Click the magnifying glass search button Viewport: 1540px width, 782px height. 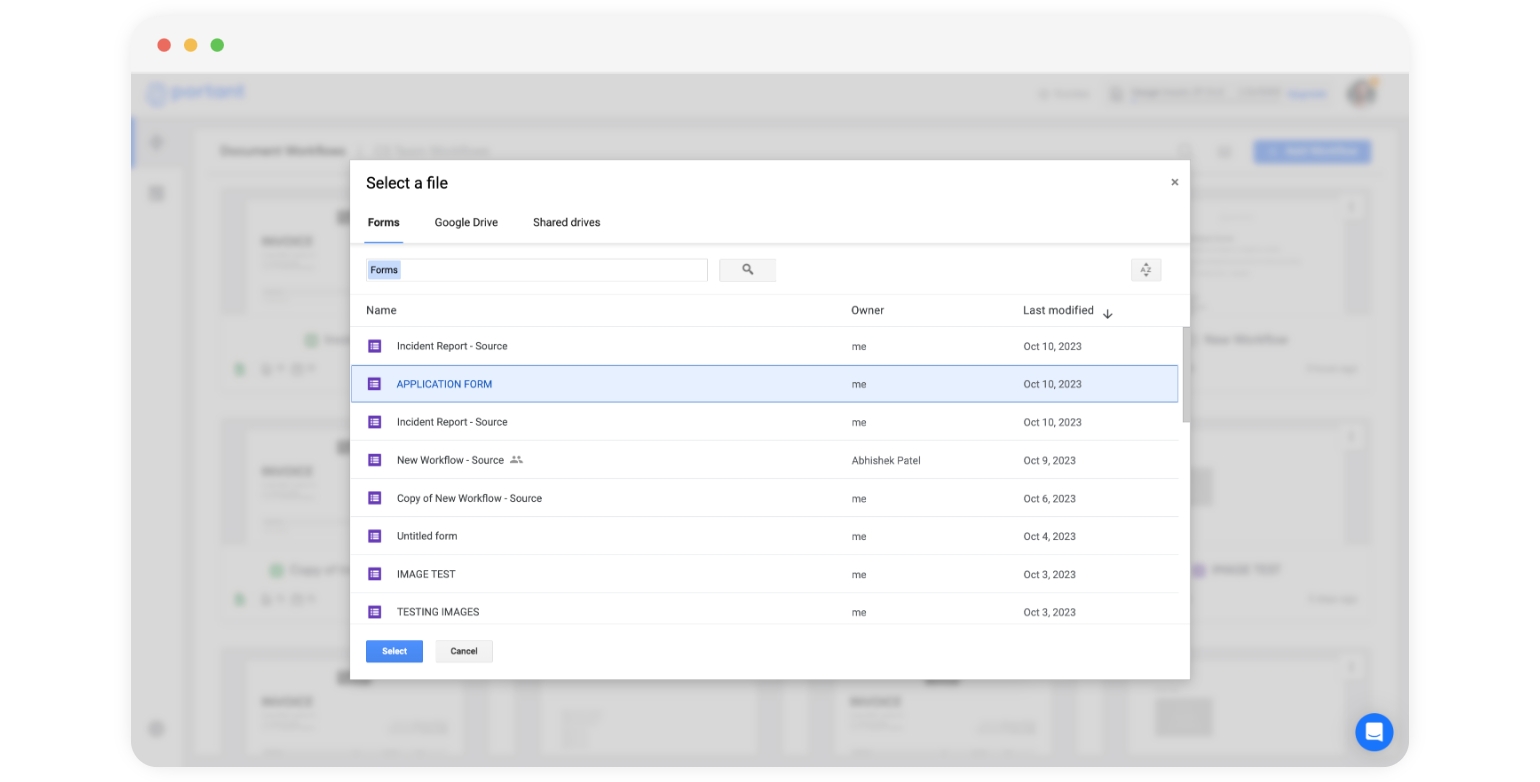click(x=747, y=270)
